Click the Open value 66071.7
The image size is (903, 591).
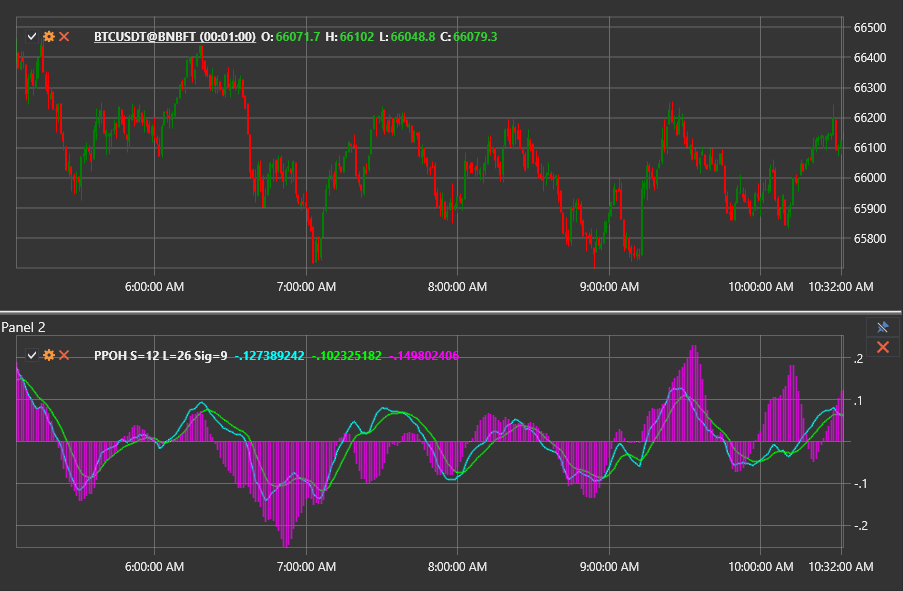pos(298,36)
